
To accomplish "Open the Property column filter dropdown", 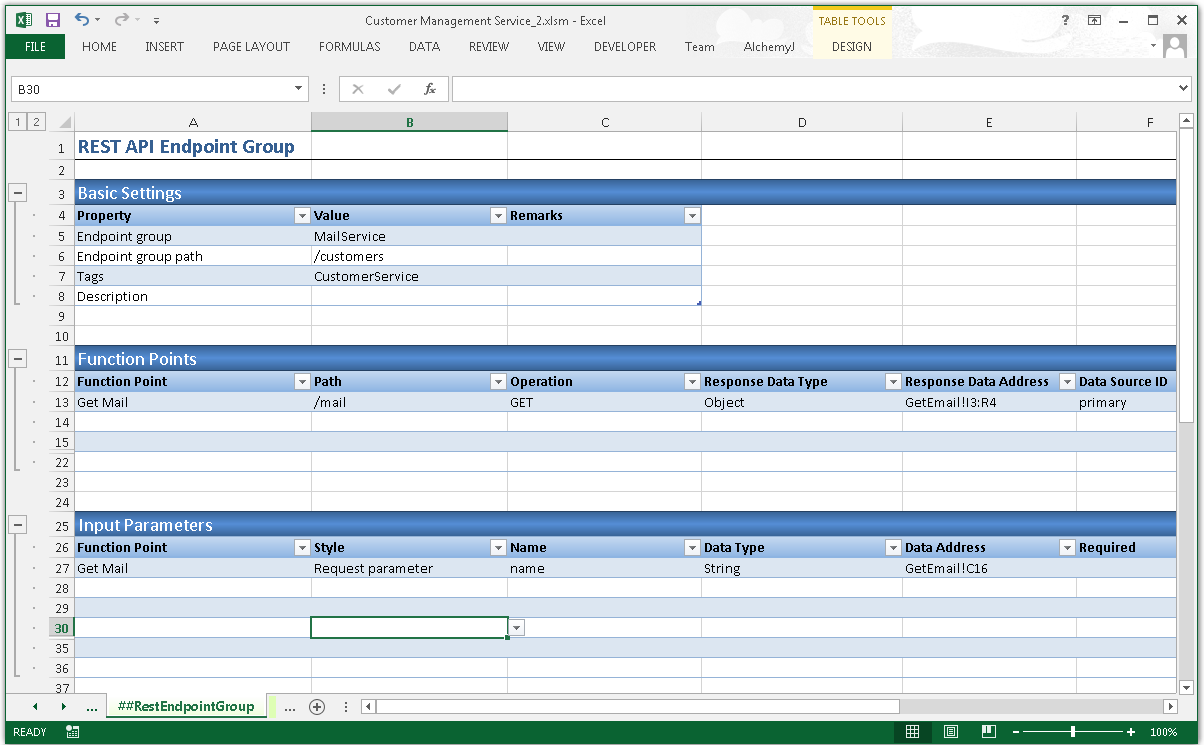I will (x=302, y=216).
